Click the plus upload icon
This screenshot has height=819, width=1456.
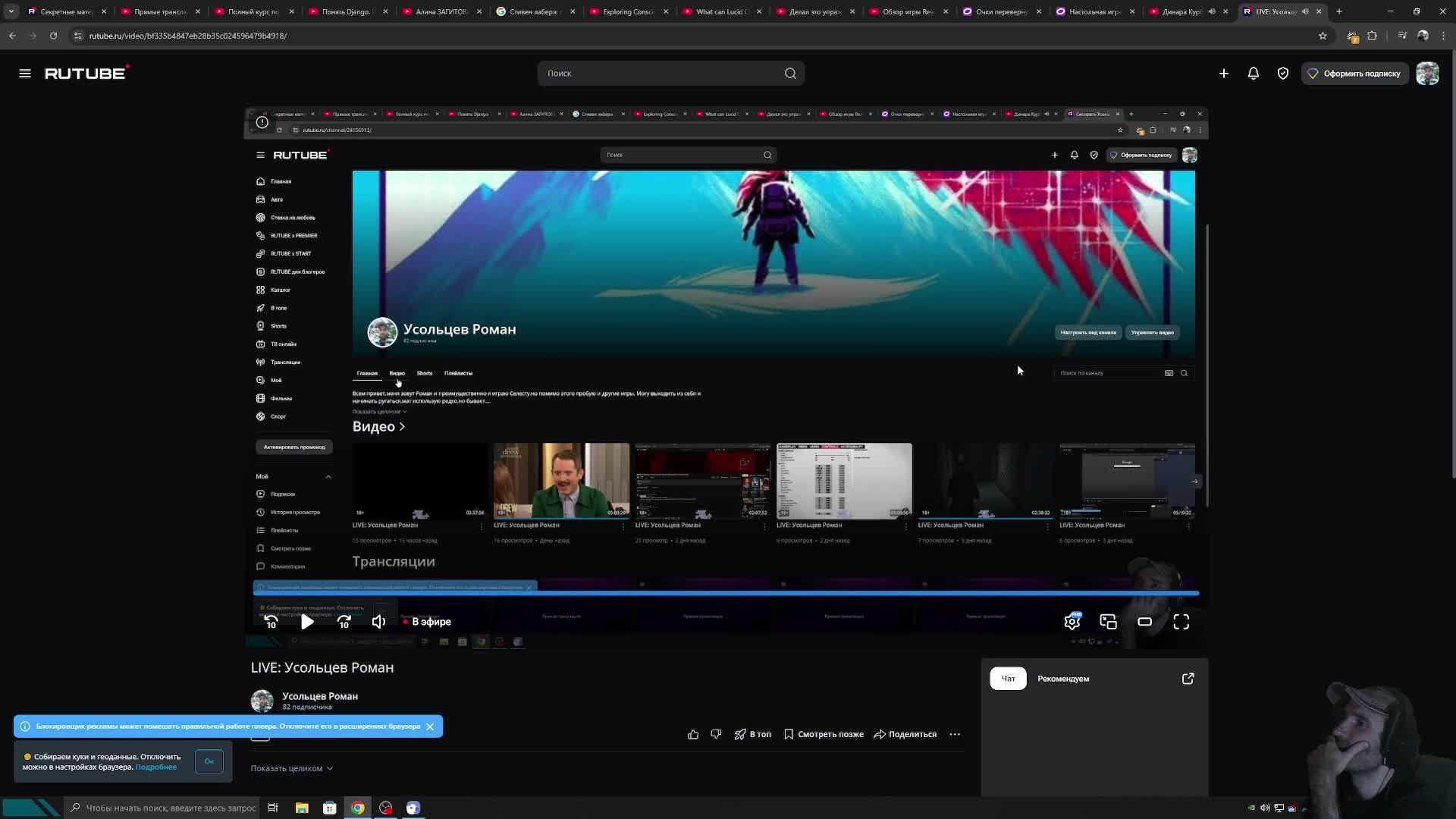1223,74
